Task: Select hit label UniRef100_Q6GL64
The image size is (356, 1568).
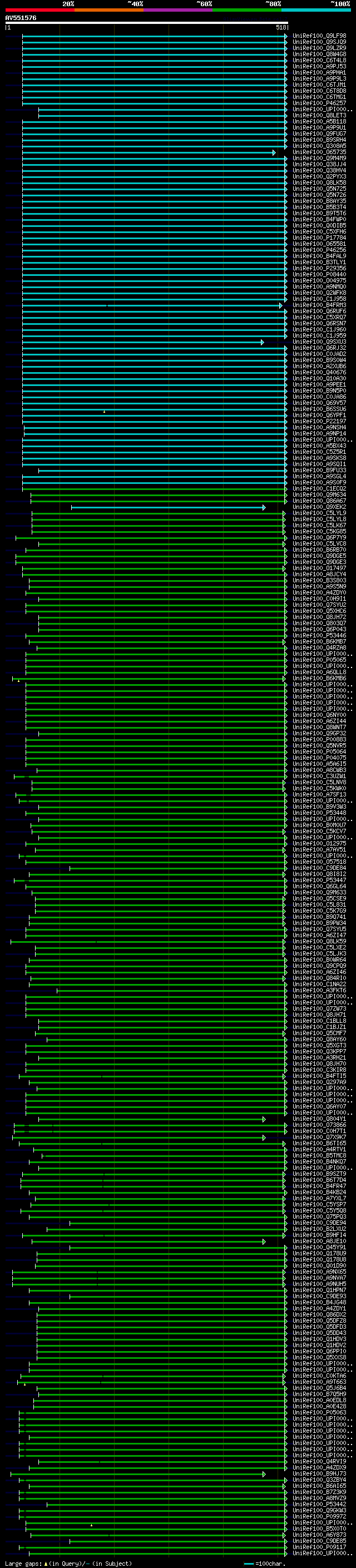Action: point(319,886)
